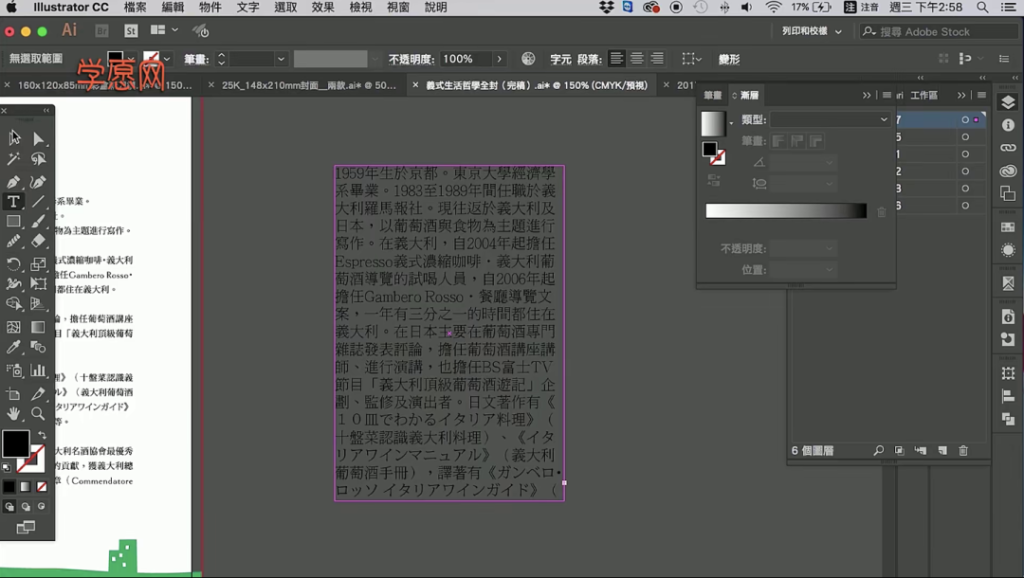This screenshot has width=1024, height=578.
Task: Toggle center paragraph alignment
Action: (636, 59)
